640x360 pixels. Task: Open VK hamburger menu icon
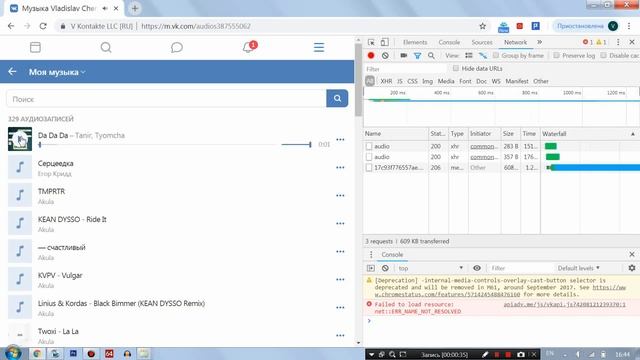(319, 47)
